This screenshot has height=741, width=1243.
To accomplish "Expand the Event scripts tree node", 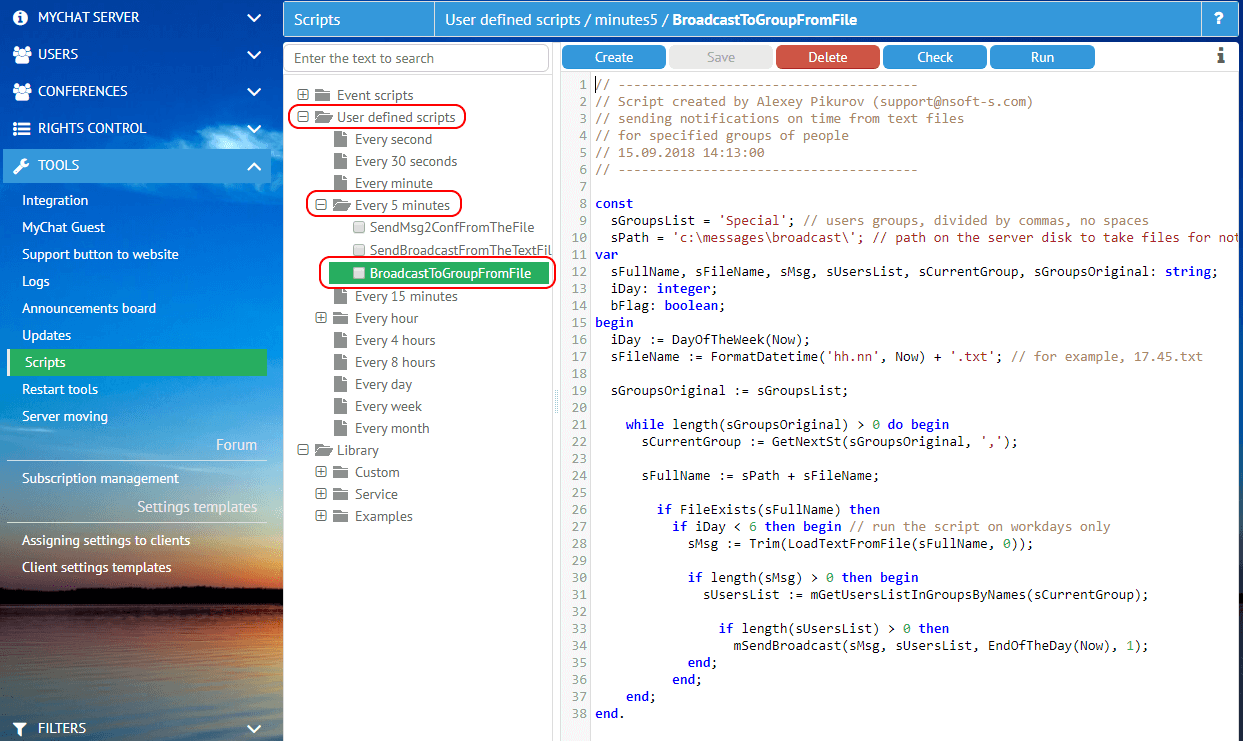I will pyautogui.click(x=303, y=95).
